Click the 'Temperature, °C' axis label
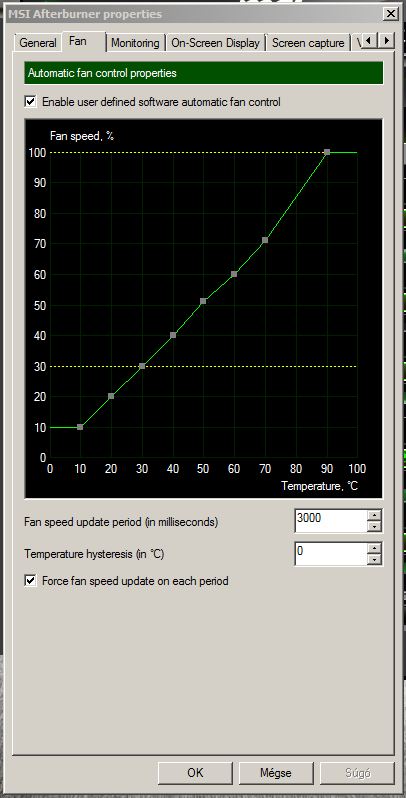The height and width of the screenshot is (798, 406). 320,486
